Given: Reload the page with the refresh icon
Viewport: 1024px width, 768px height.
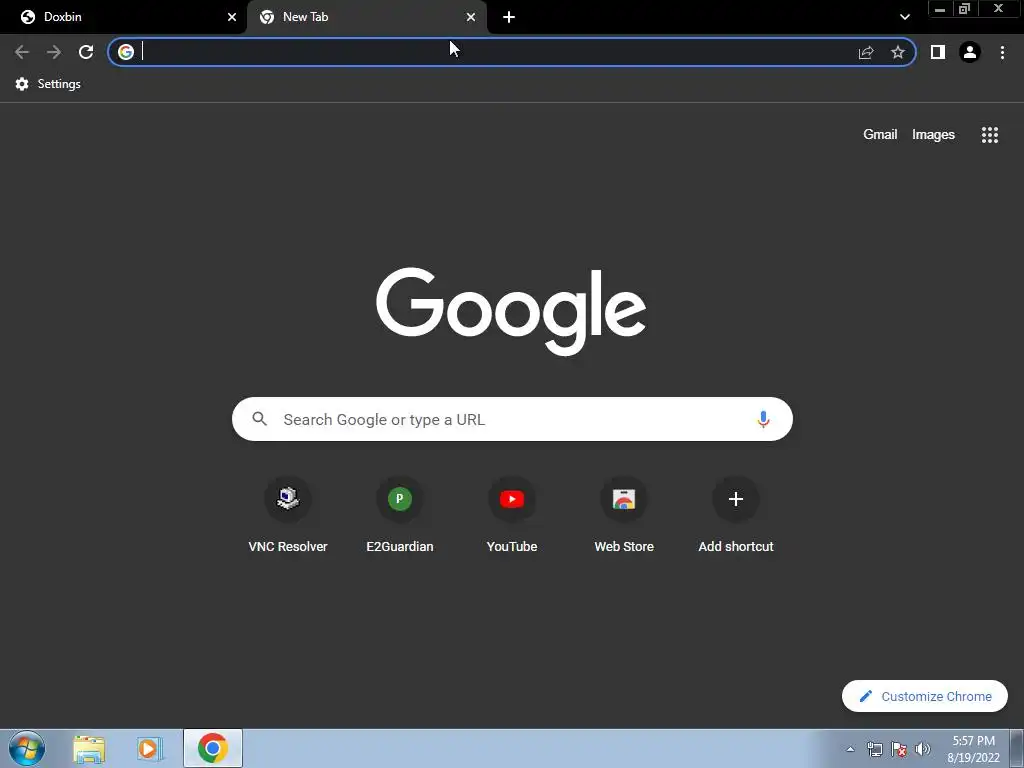Looking at the screenshot, I should click(x=86, y=52).
